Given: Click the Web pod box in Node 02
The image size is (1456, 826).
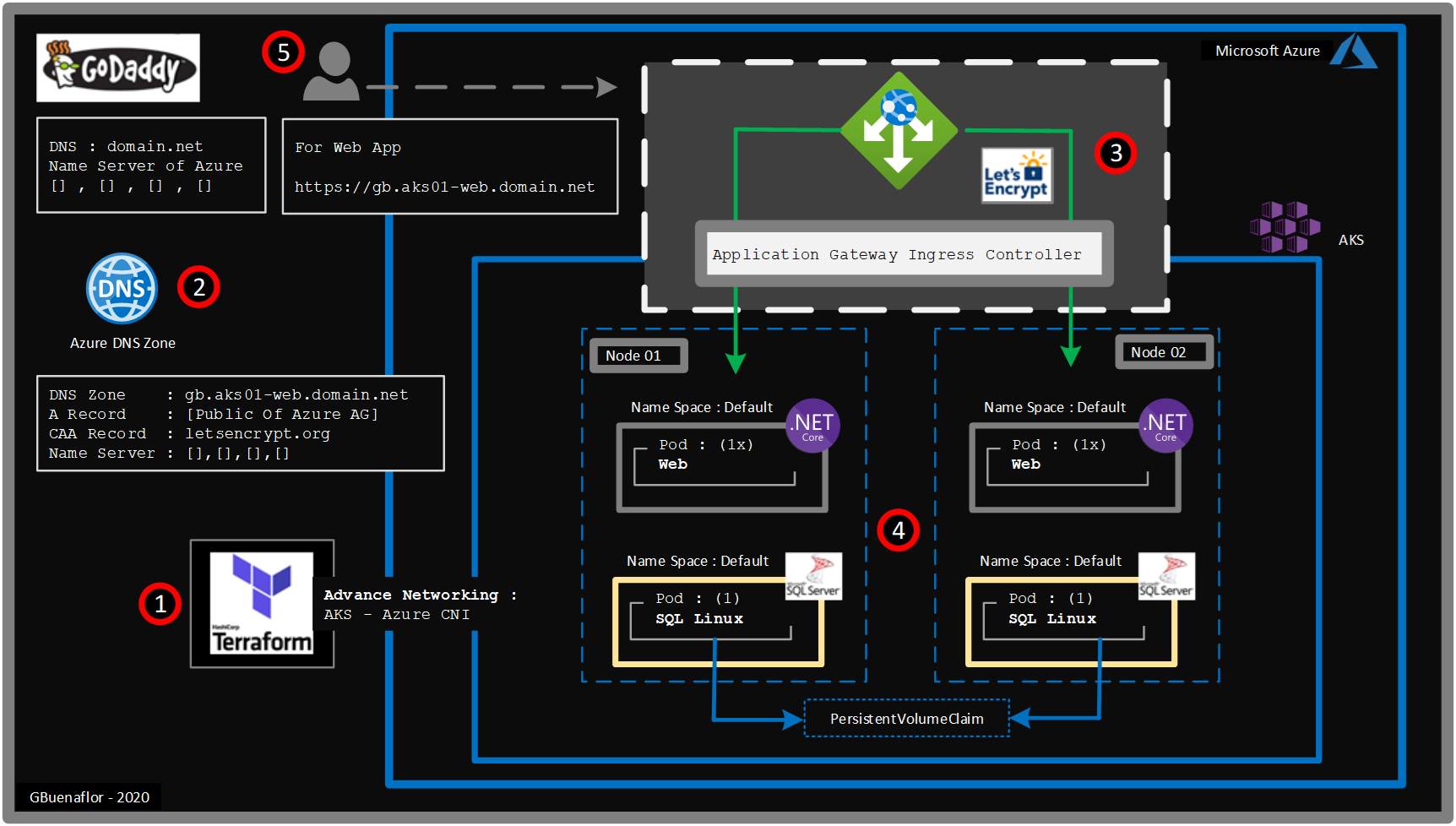Looking at the screenshot, I should click(1075, 468).
